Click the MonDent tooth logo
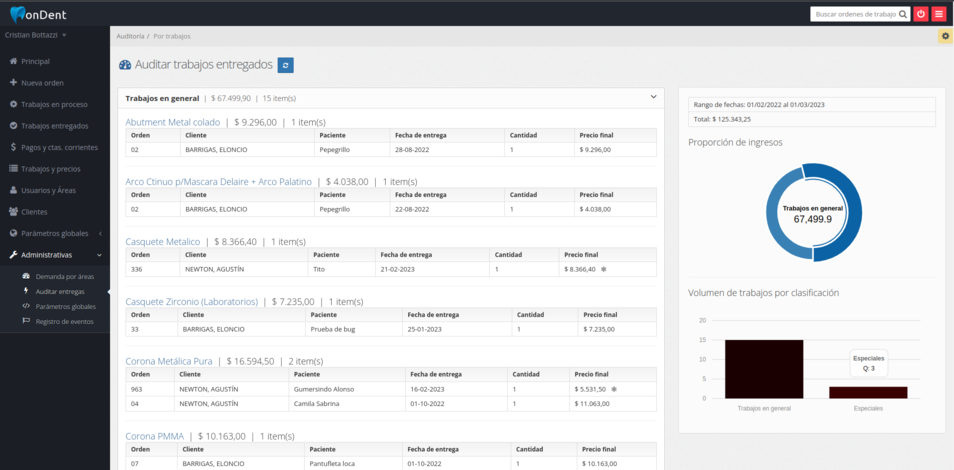Viewport: 954px width, 470px height. [17, 14]
